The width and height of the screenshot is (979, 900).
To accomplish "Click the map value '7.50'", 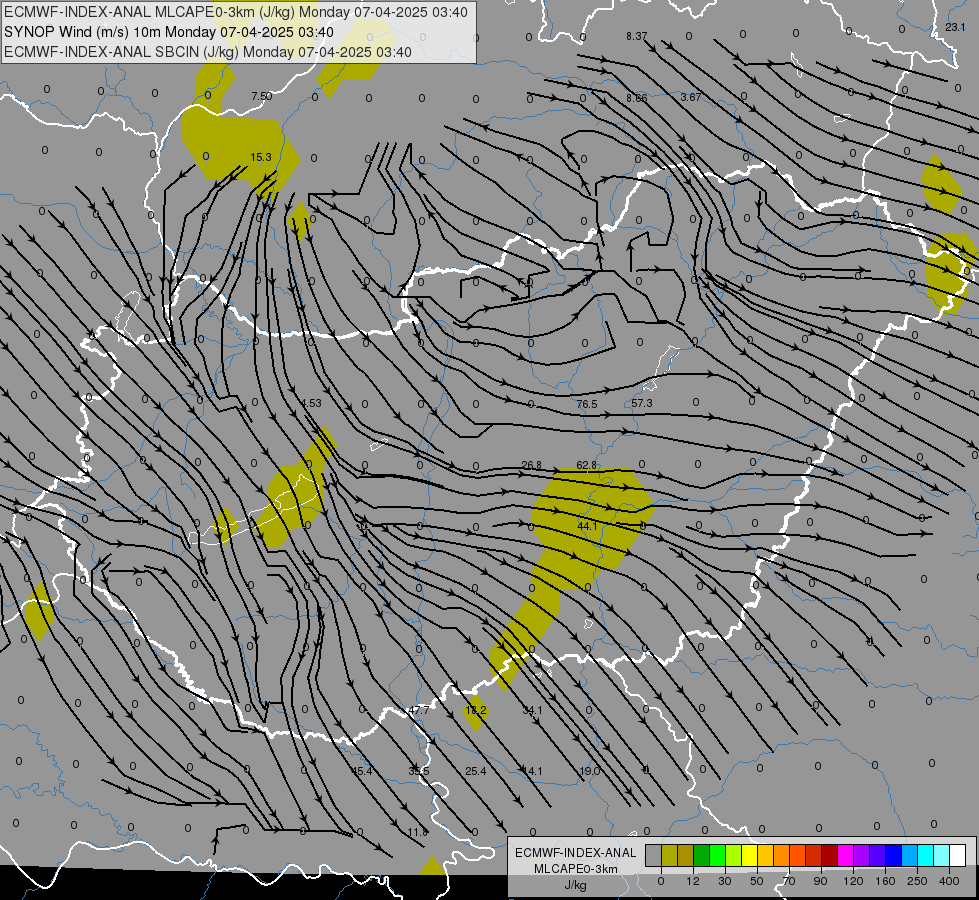I will [x=262, y=96].
